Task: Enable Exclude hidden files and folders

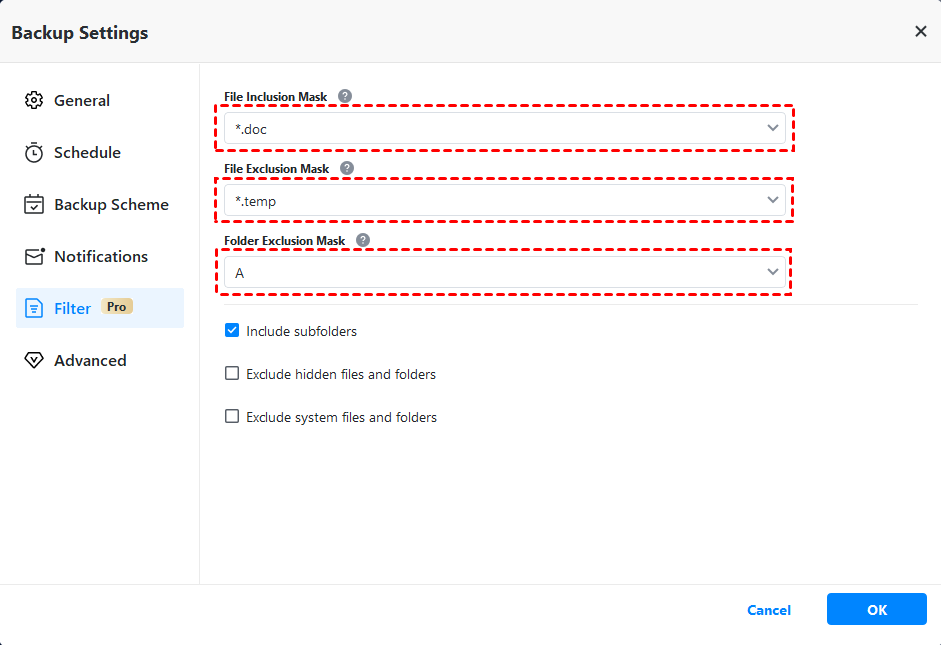Action: tap(232, 374)
